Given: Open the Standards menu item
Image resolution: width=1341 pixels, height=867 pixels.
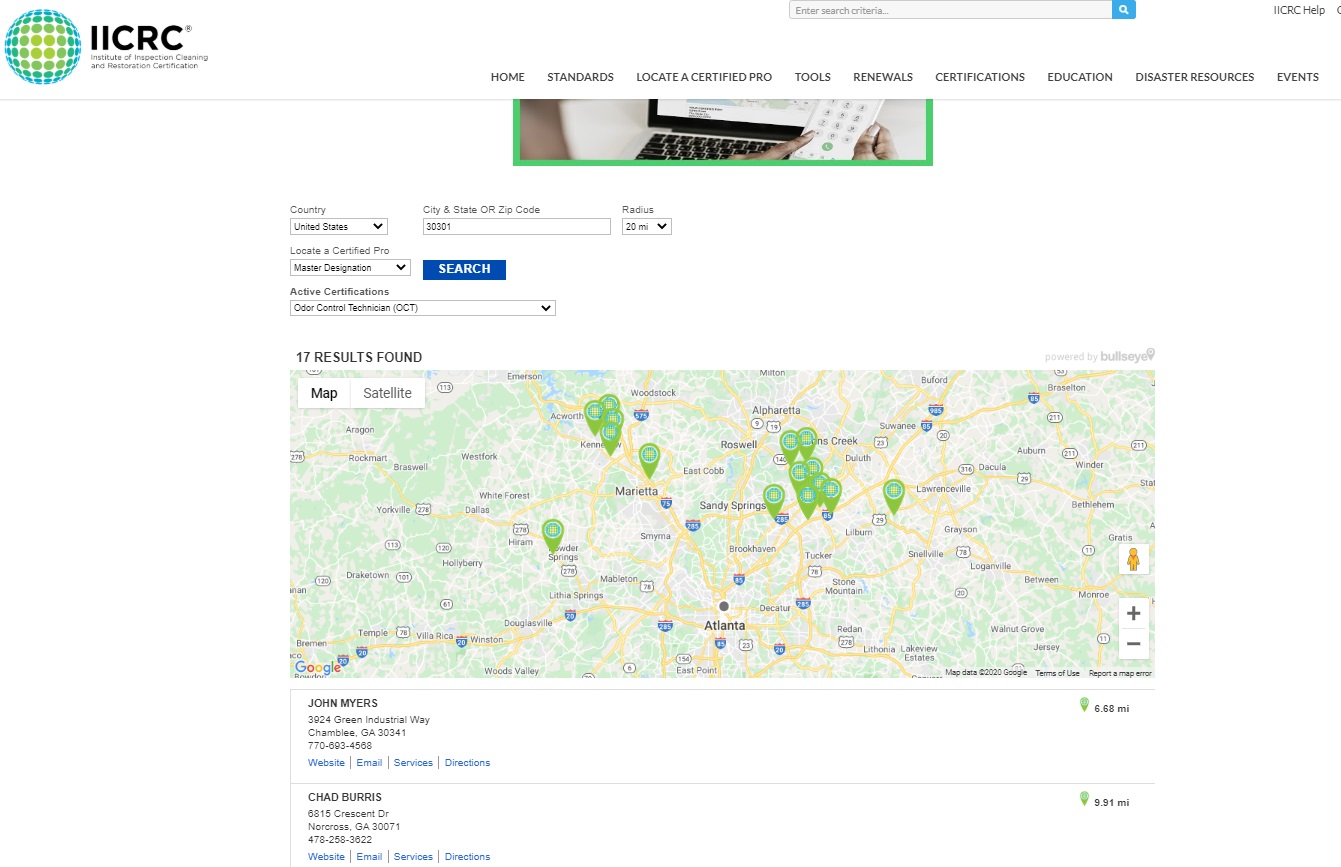Looking at the screenshot, I should click(x=580, y=77).
